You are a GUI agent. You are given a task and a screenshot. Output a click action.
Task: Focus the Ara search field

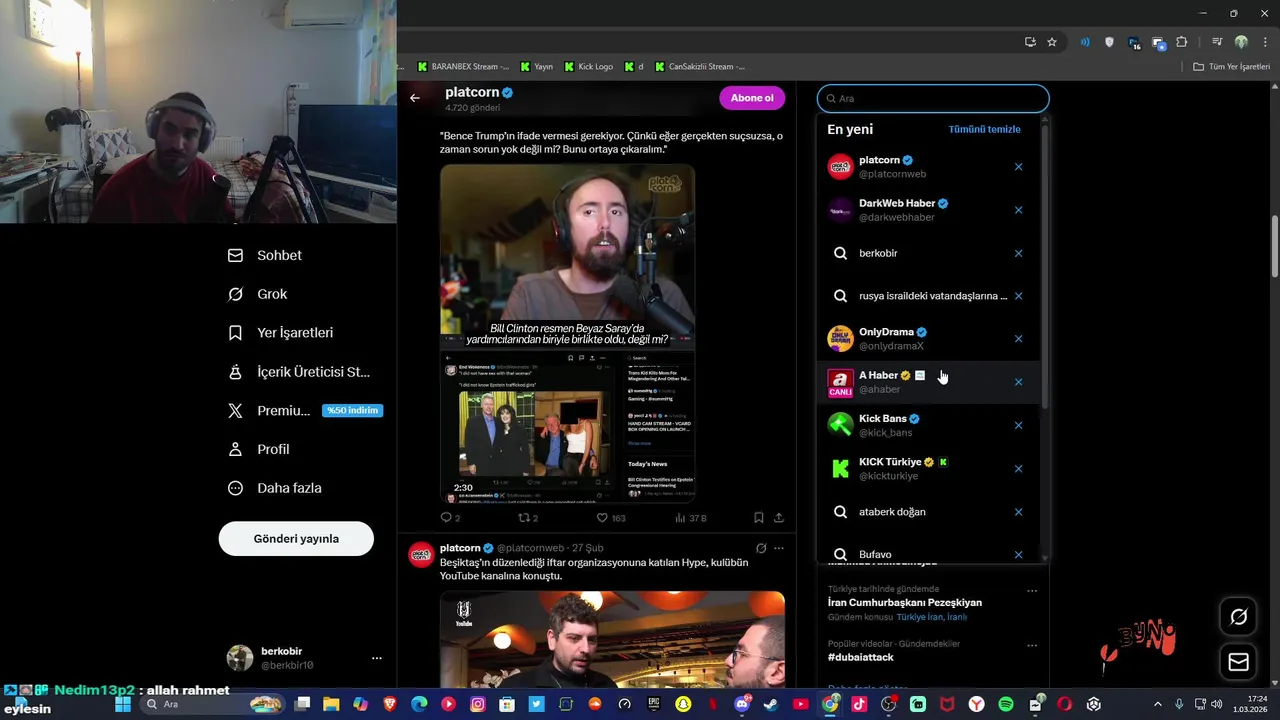[x=933, y=99]
